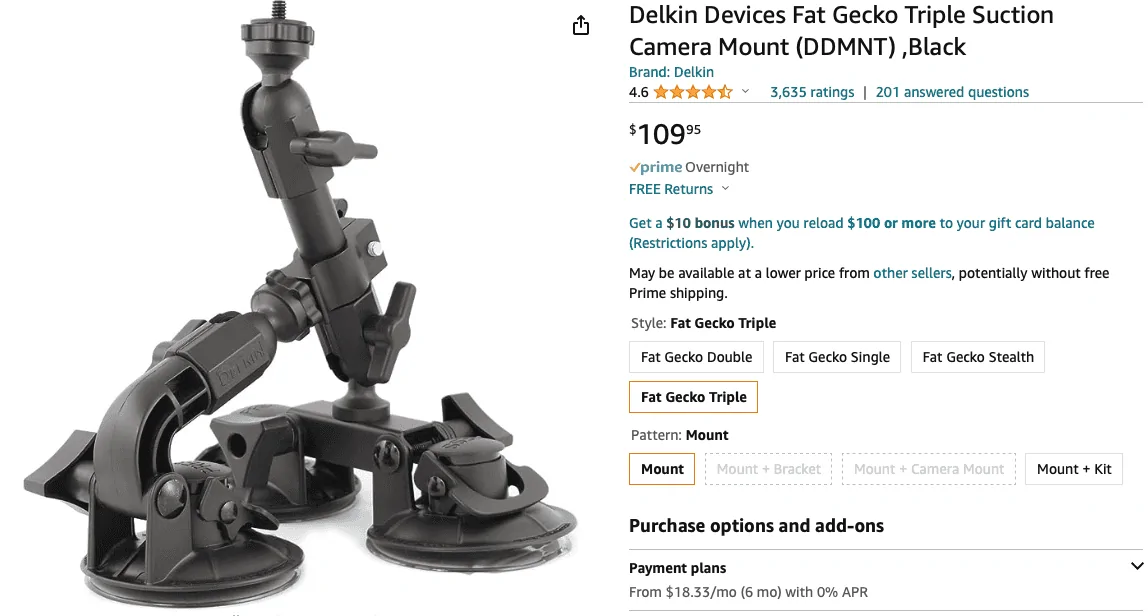Open the gift card Restrictions apply link
This screenshot has height=616, width=1148.
(x=691, y=243)
